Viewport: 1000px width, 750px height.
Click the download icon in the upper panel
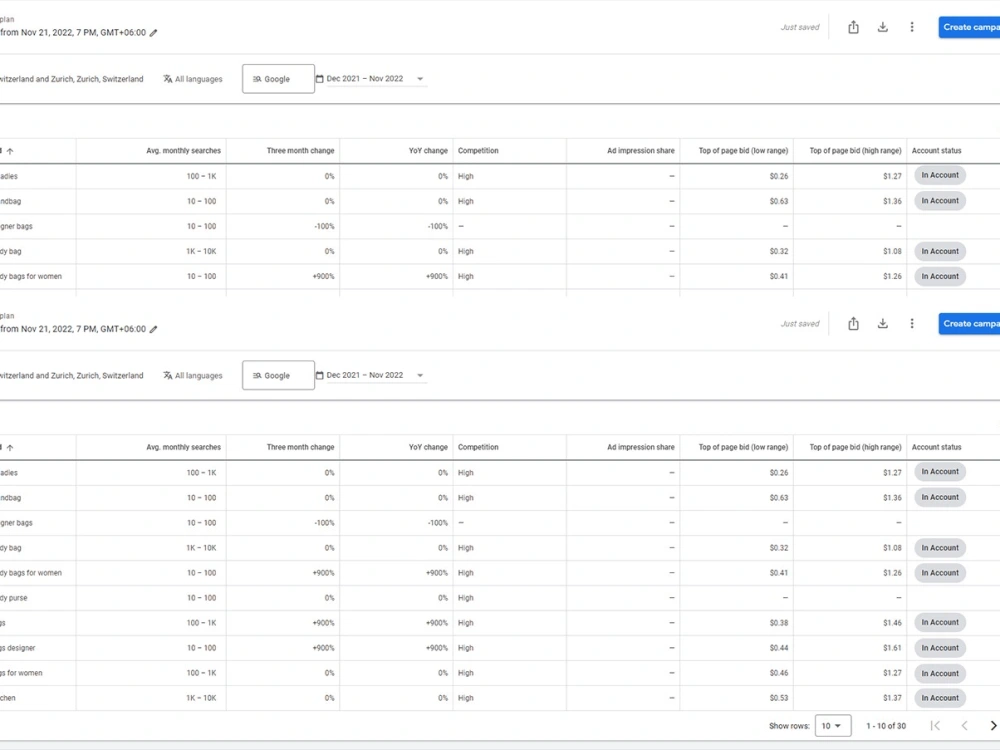point(882,27)
